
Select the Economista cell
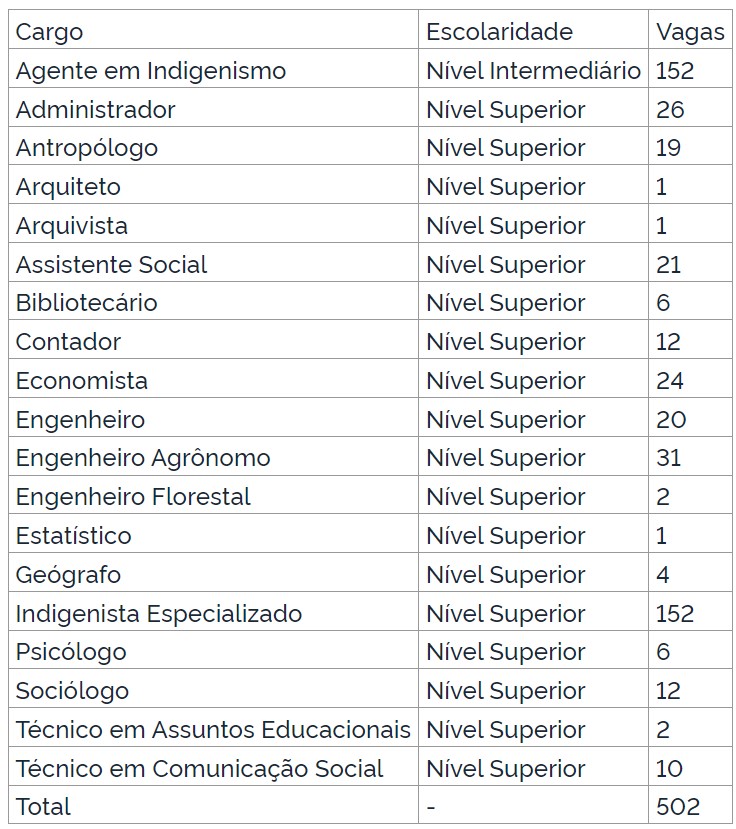coord(82,381)
